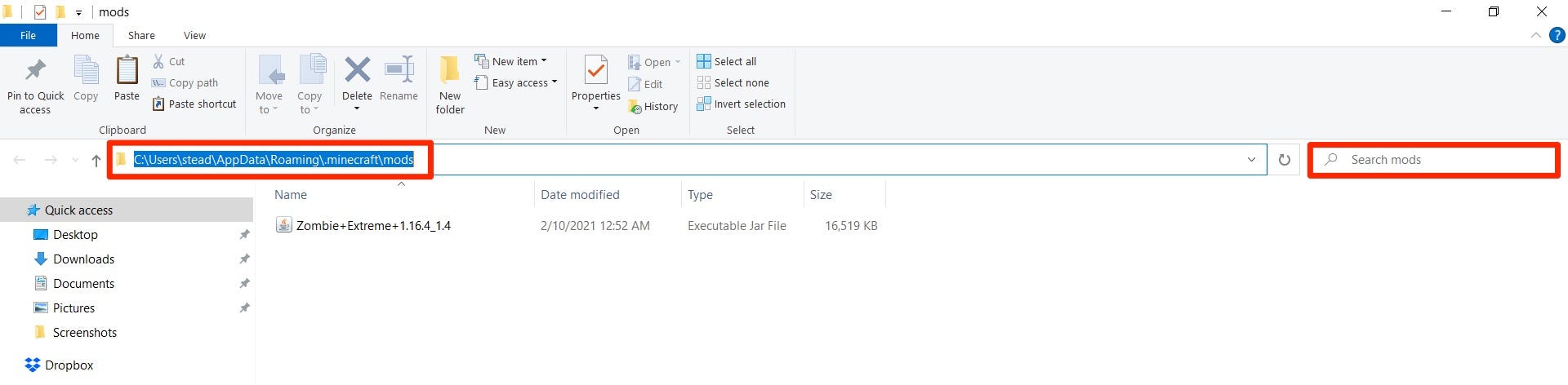Click Pin to Quick access icon
The image size is (1568, 385).
click(35, 70)
